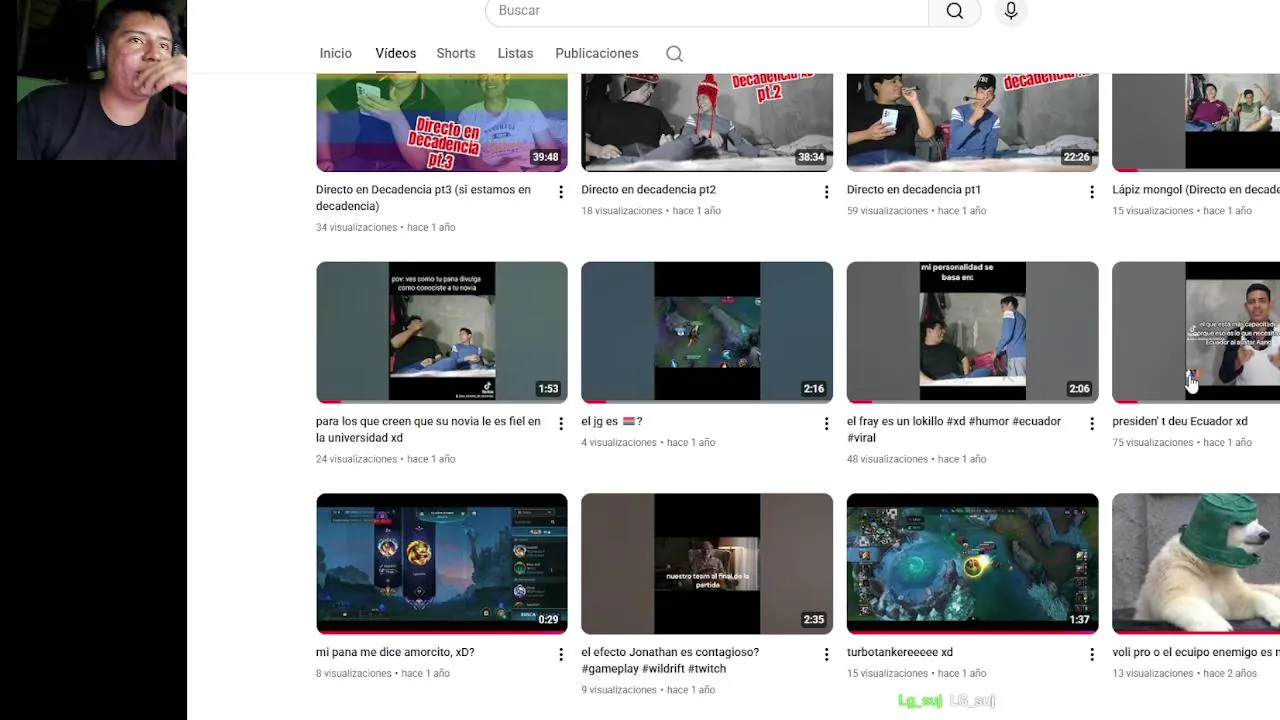The width and height of the screenshot is (1280, 720).
Task: Click '48 visualizaciones • hace 1 año' text
Action: 916,459
